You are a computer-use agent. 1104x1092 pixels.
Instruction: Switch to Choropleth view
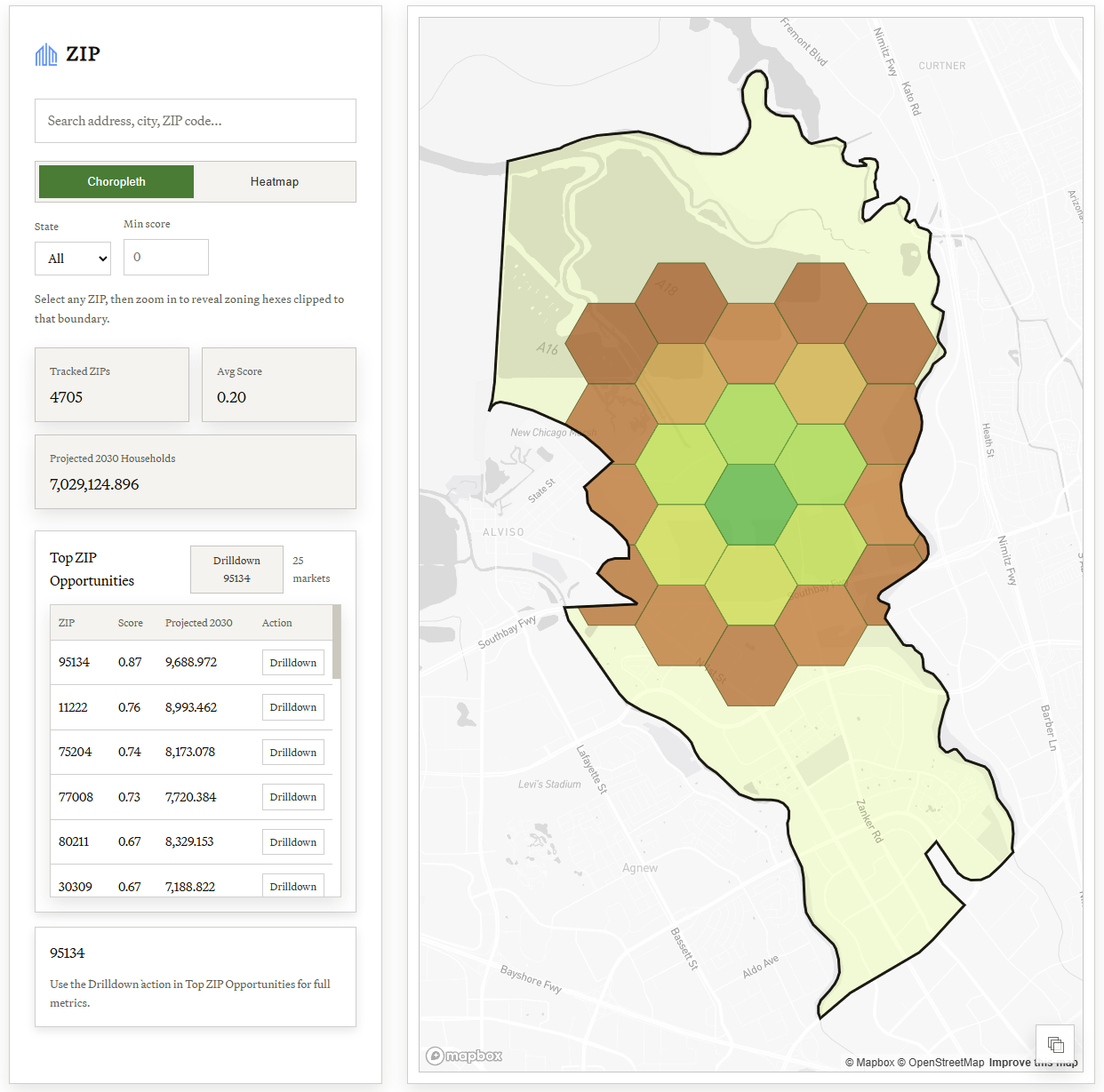click(x=116, y=181)
